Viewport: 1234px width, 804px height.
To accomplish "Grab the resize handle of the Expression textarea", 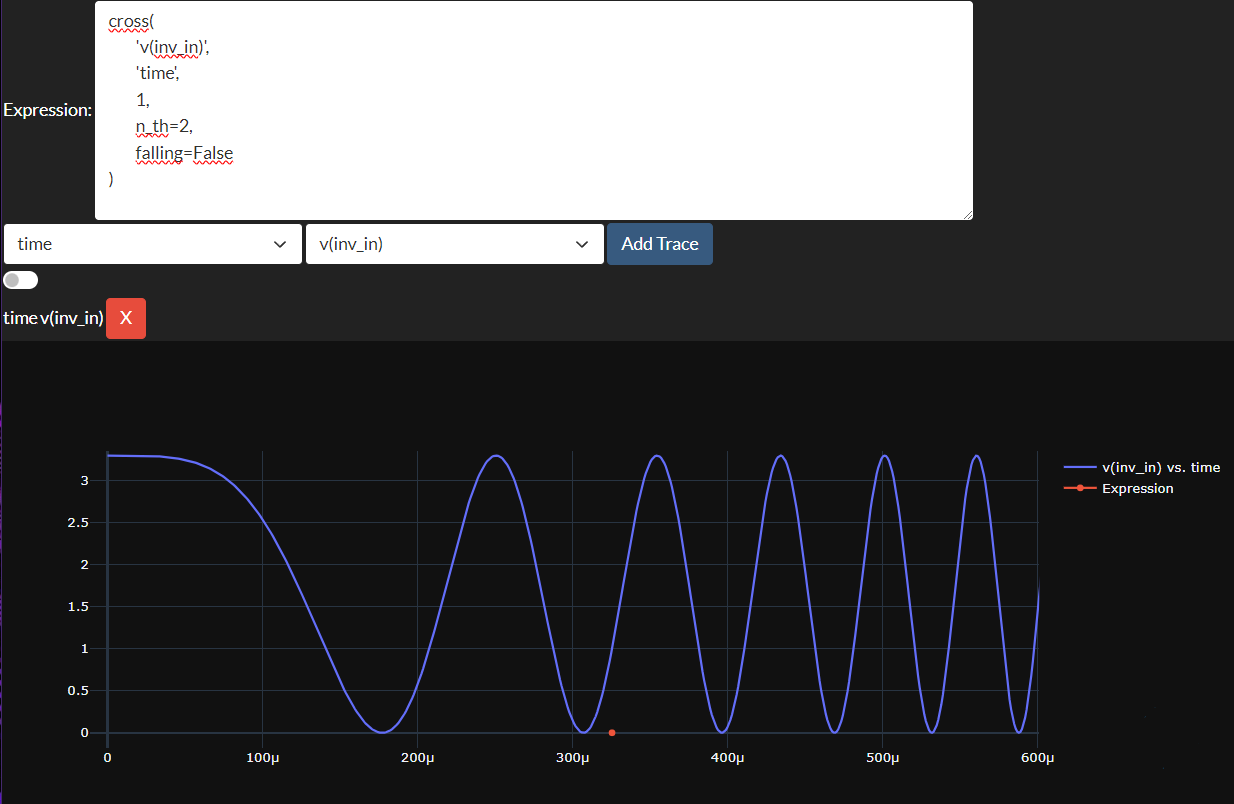I will pyautogui.click(x=967, y=214).
